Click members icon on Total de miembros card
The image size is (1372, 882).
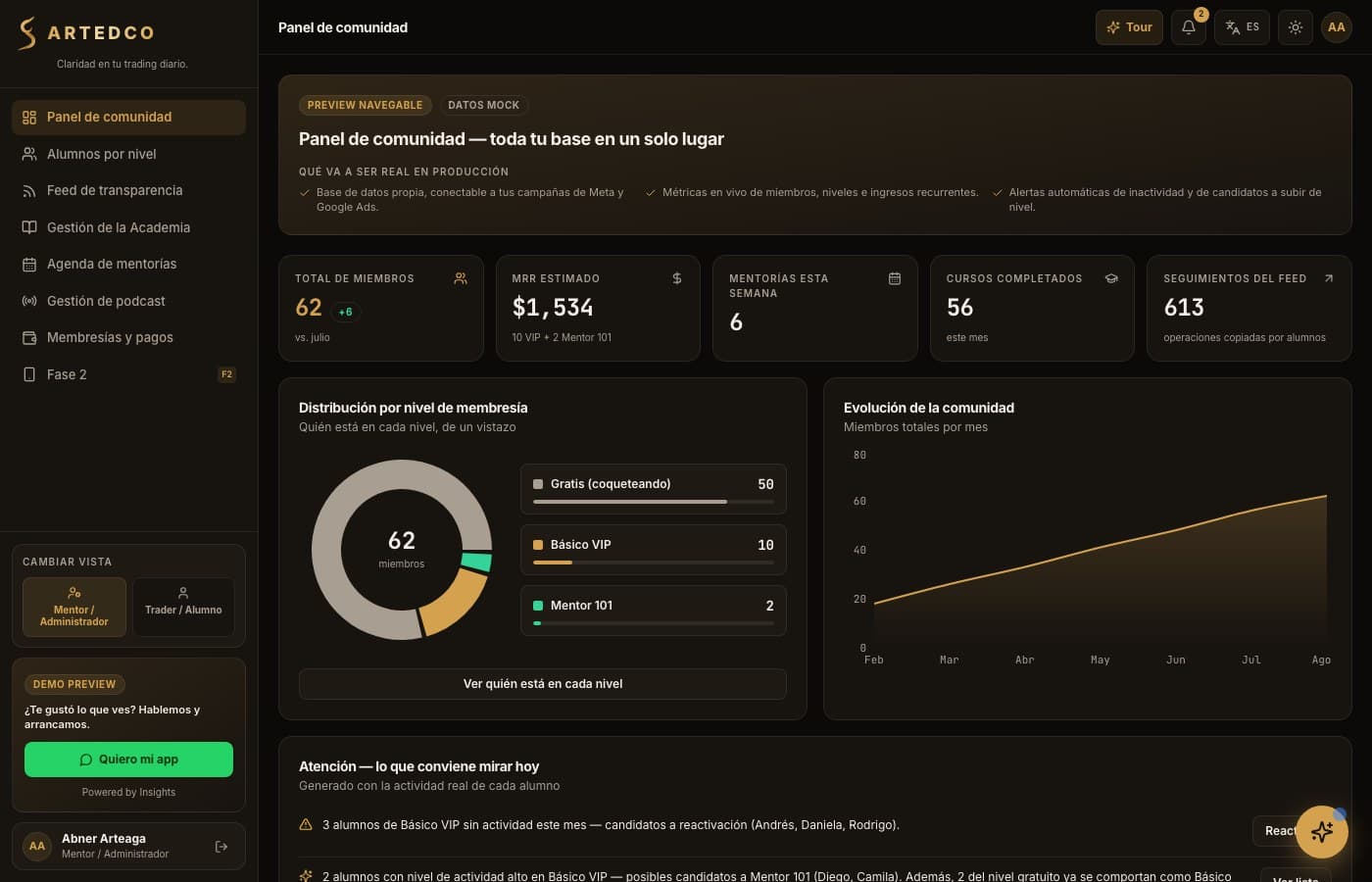pyautogui.click(x=461, y=278)
